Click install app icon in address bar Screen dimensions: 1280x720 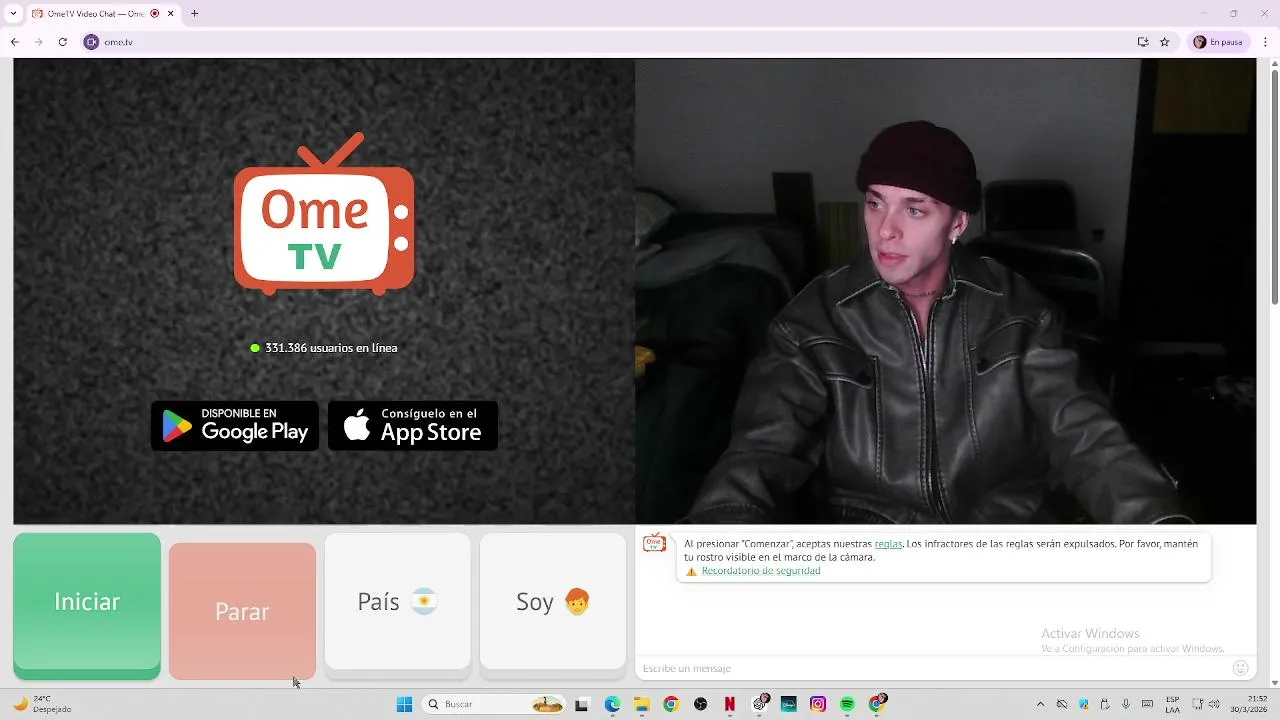pyautogui.click(x=1143, y=42)
